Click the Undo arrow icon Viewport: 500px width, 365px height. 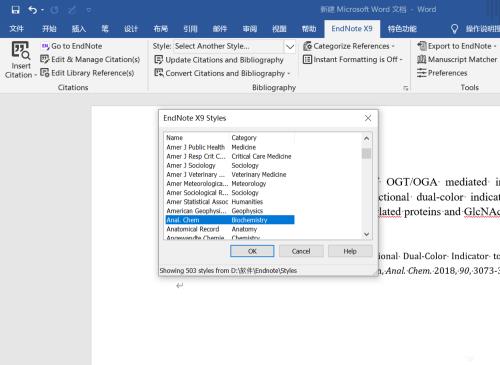[33, 10]
